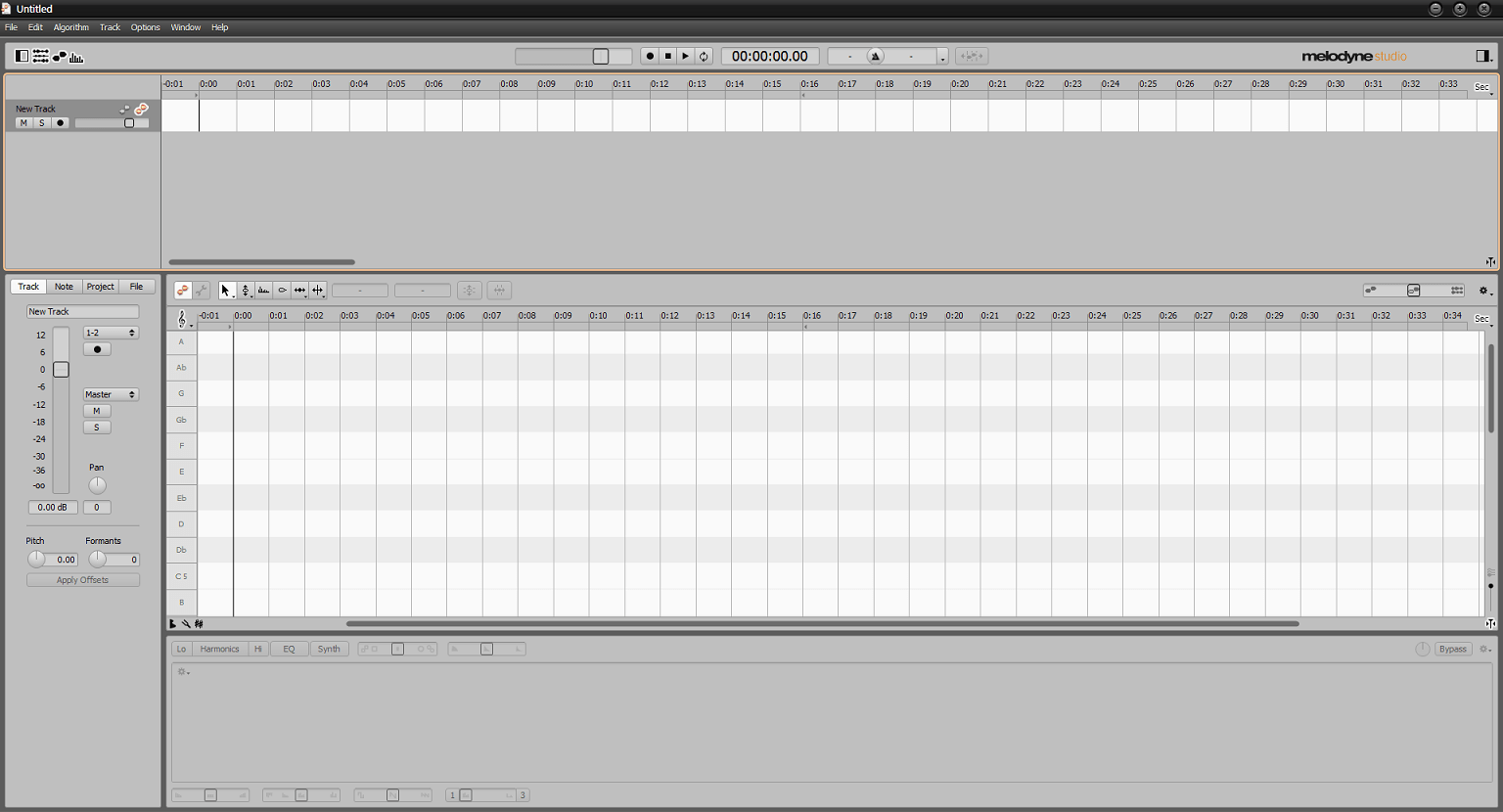Open sound editor gear menu beside Bypass
Screen dimensions: 1503x812
tap(1484, 649)
